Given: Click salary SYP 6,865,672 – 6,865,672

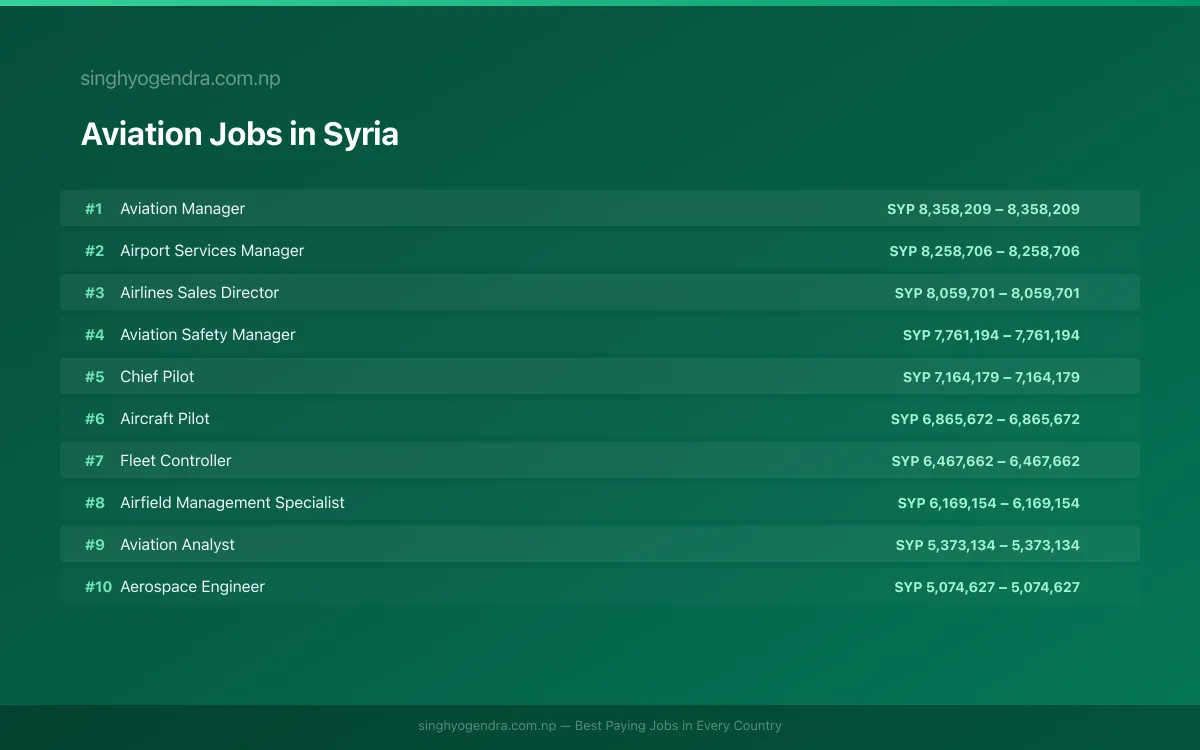Looking at the screenshot, I should click(985, 419).
